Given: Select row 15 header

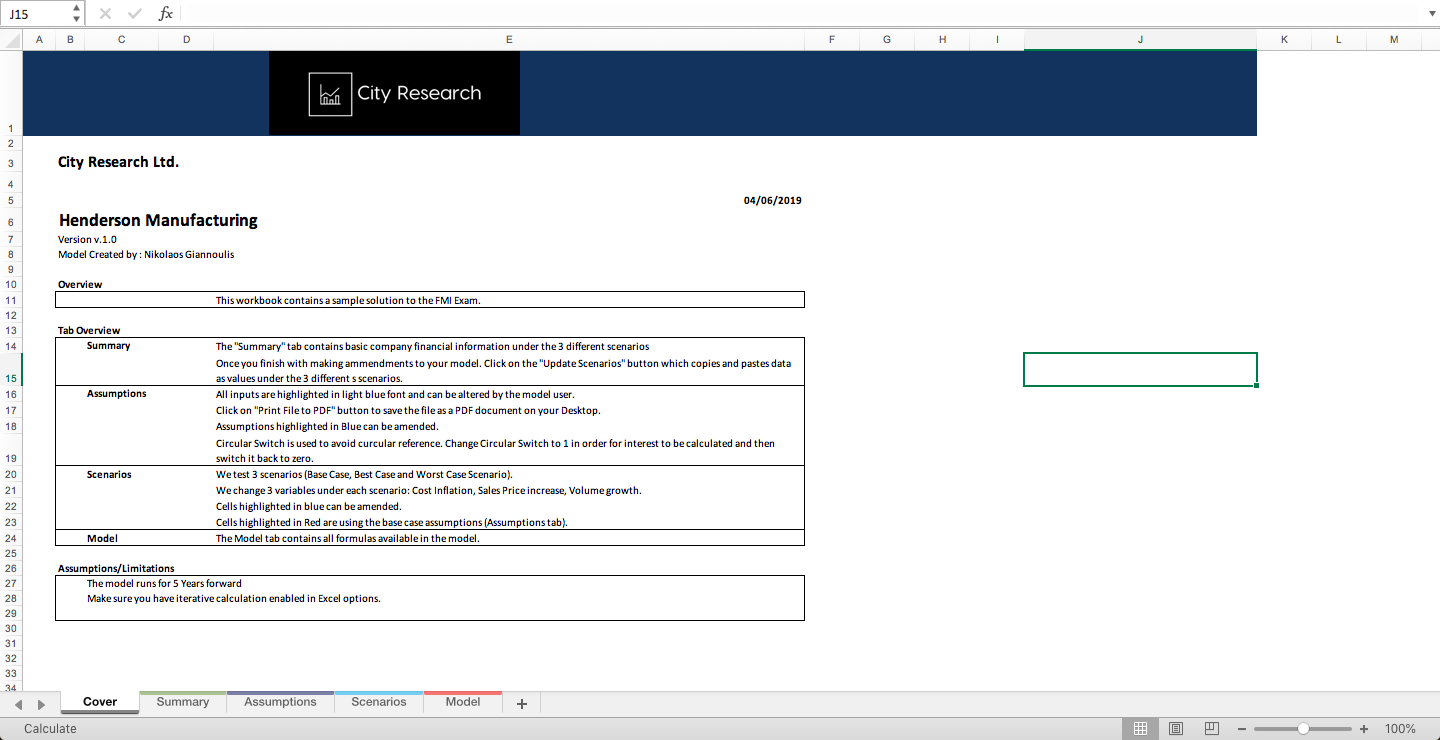Looking at the screenshot, I should click(x=11, y=370).
